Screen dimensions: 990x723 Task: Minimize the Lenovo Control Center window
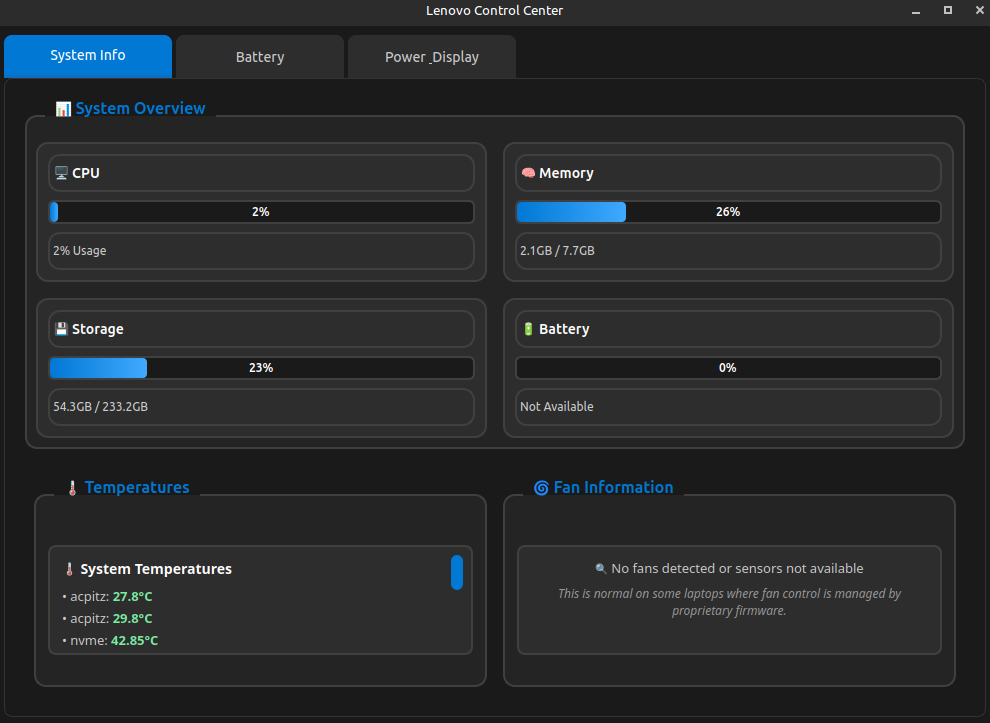915,11
